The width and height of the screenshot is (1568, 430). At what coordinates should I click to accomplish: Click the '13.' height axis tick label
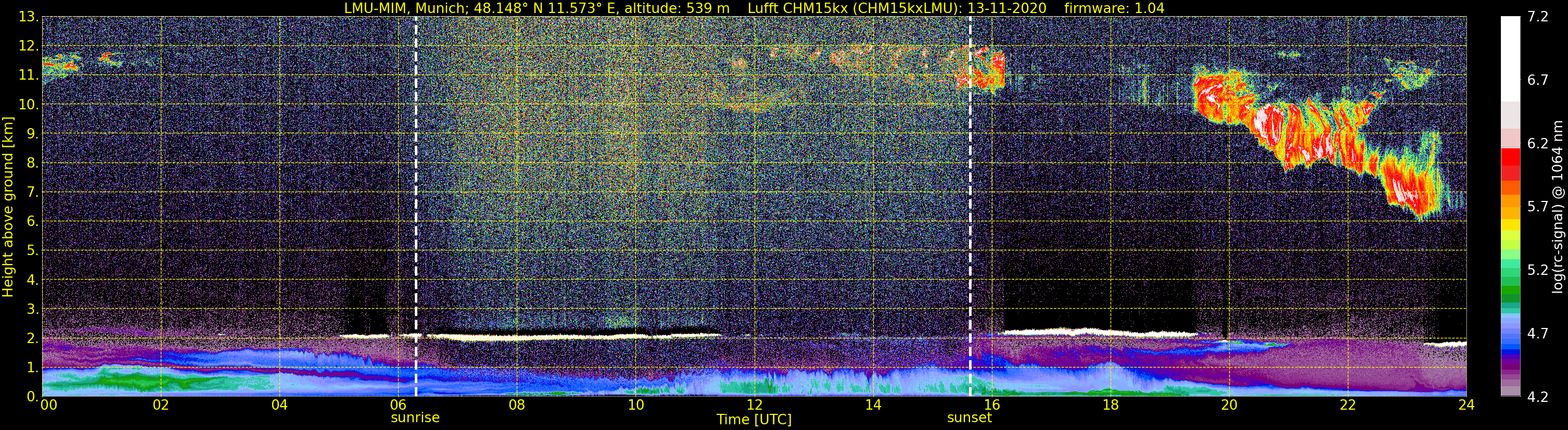(28, 17)
